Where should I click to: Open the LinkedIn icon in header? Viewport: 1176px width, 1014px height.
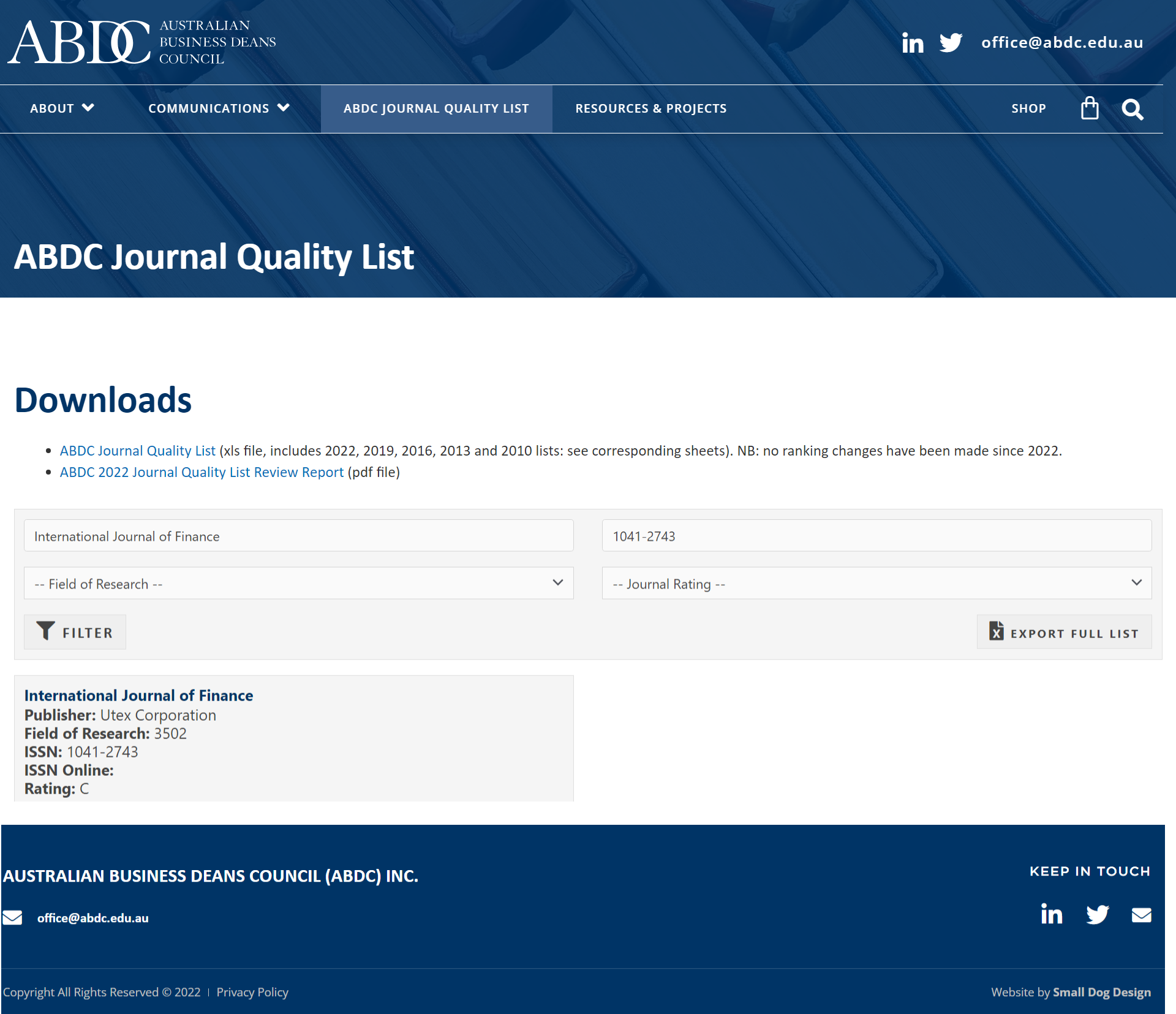point(912,43)
